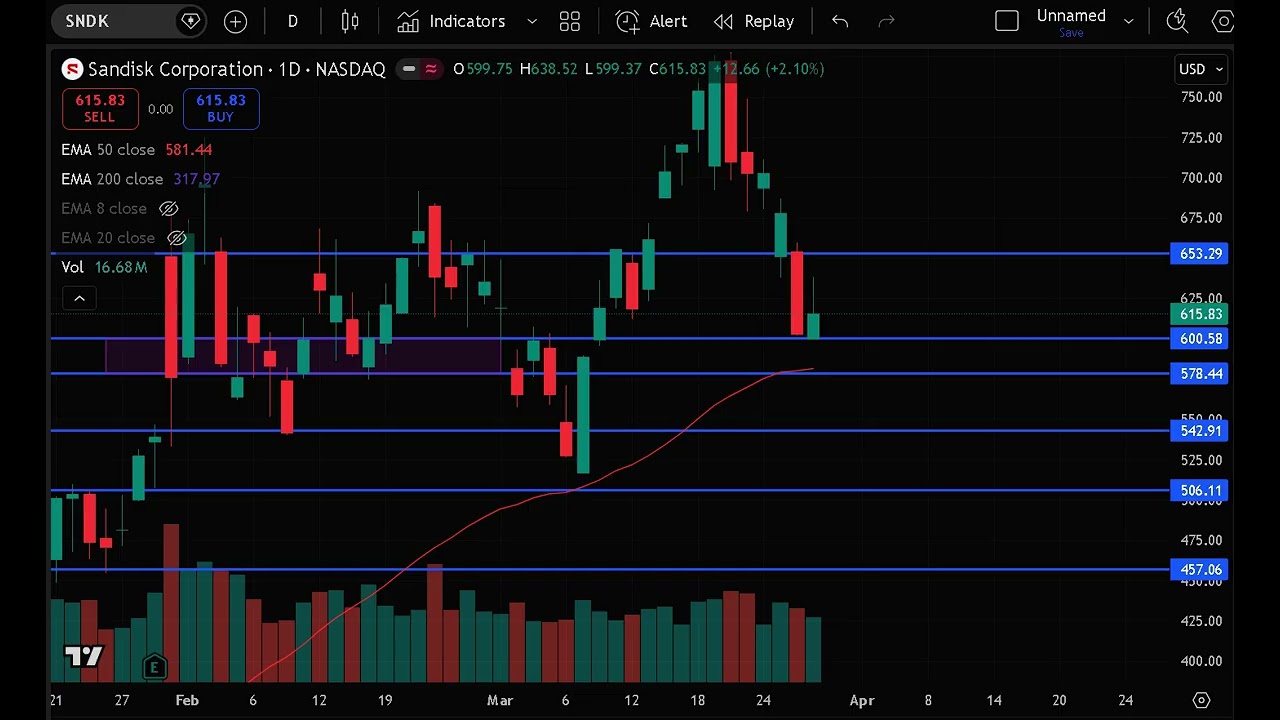Click the 615.83 SELL button

click(99, 109)
